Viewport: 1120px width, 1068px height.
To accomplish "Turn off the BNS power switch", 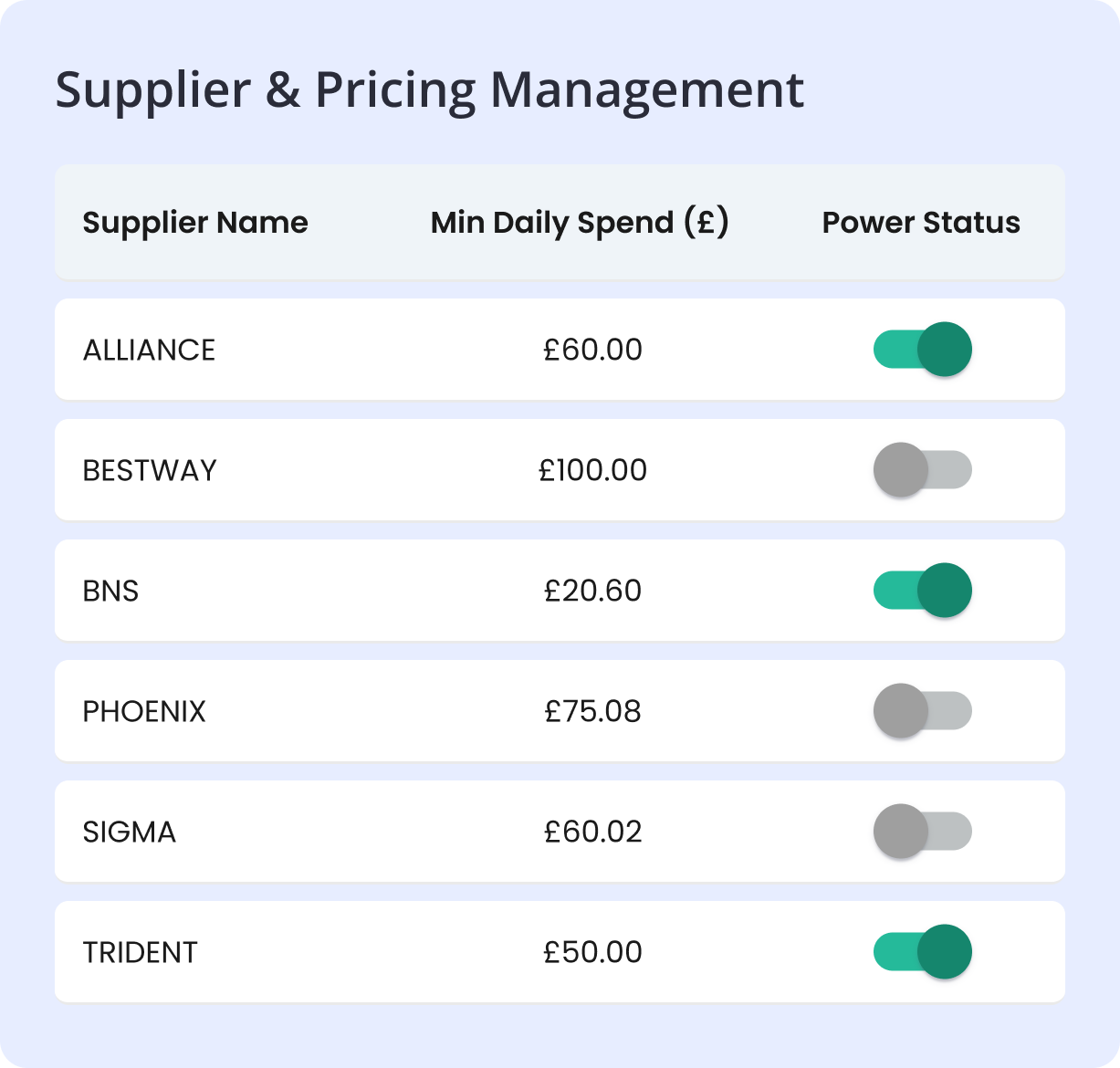I will pyautogui.click(x=923, y=591).
